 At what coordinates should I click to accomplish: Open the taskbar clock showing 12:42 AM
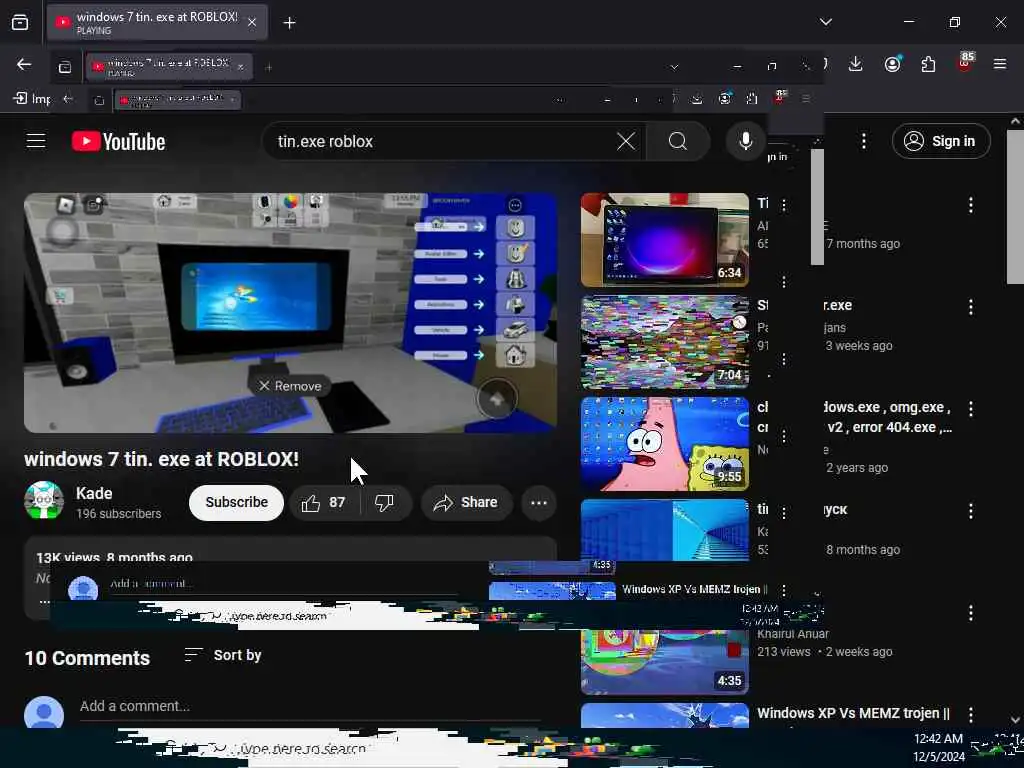[938, 748]
